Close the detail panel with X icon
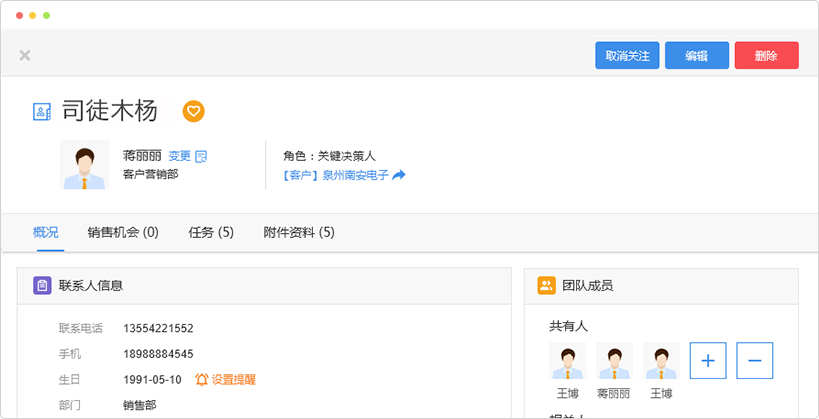 coord(25,56)
